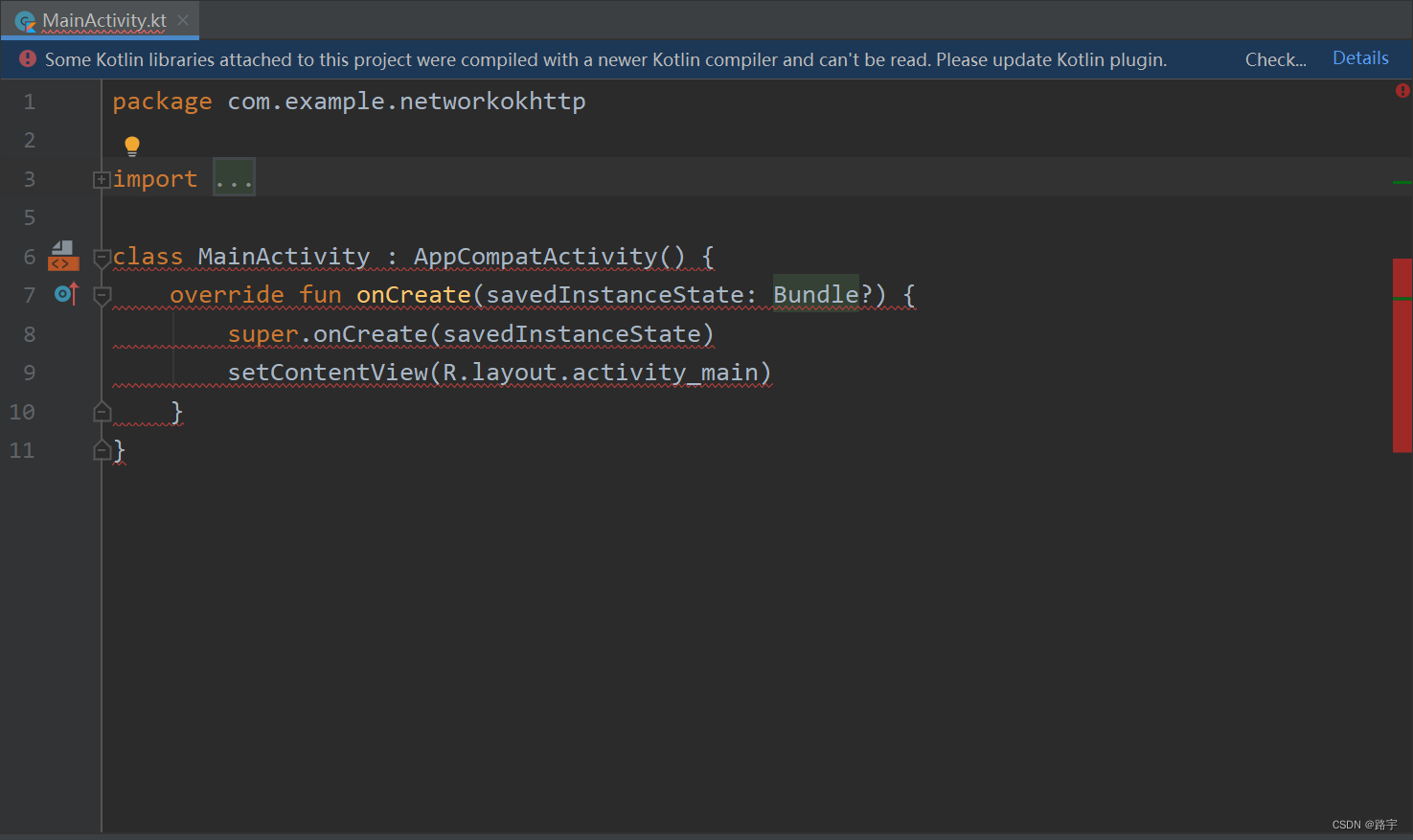Click the import keyword on line 3
The width and height of the screenshot is (1413, 840).
click(x=155, y=179)
